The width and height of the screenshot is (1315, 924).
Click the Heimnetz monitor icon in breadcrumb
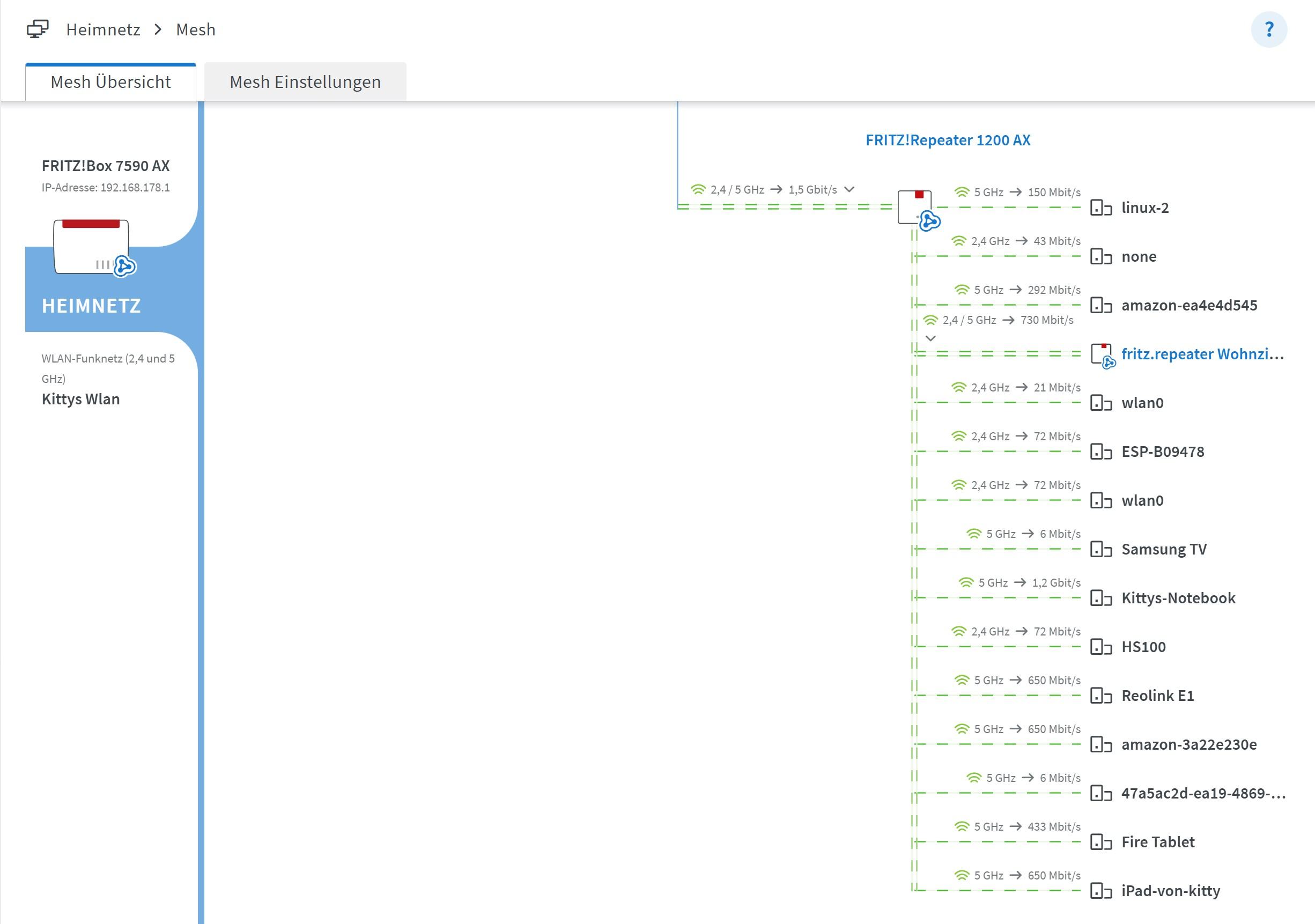[38, 29]
